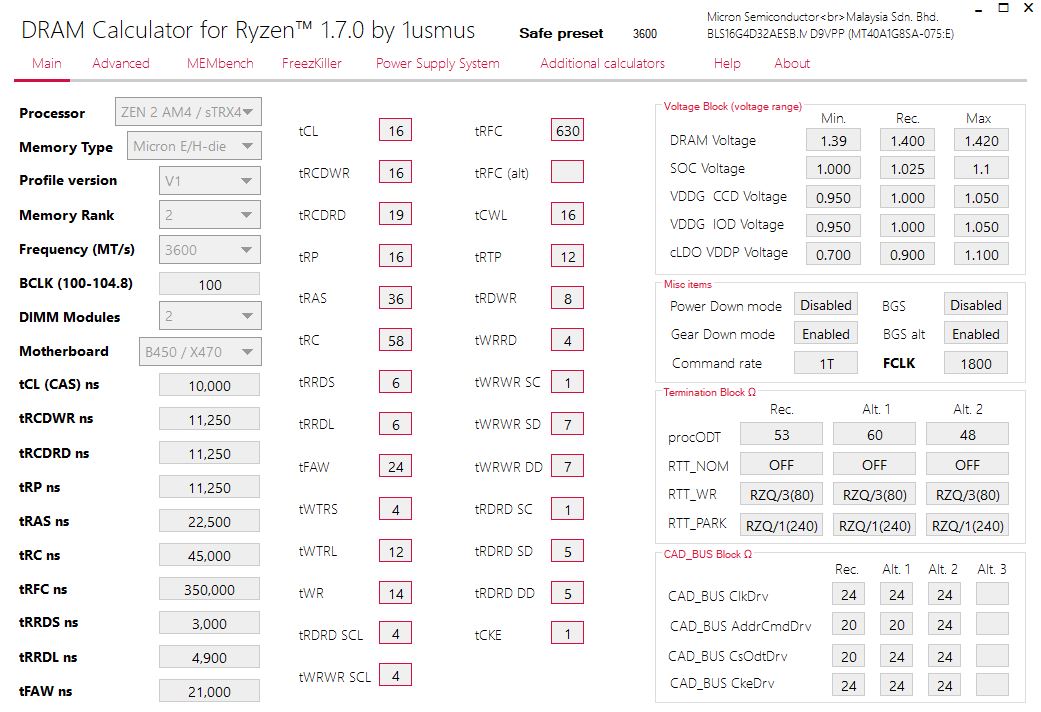The width and height of the screenshot is (1041, 712).
Task: Go to FreezKiller tab
Action: tap(311, 63)
